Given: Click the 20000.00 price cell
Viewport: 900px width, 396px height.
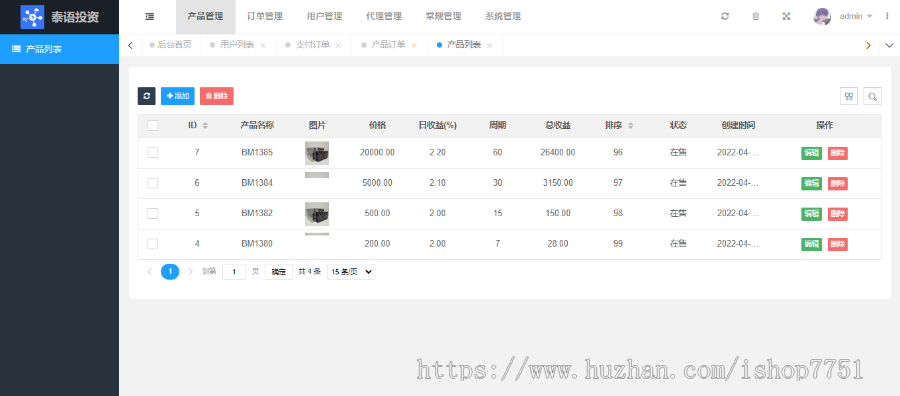Looking at the screenshot, I should [377, 153].
